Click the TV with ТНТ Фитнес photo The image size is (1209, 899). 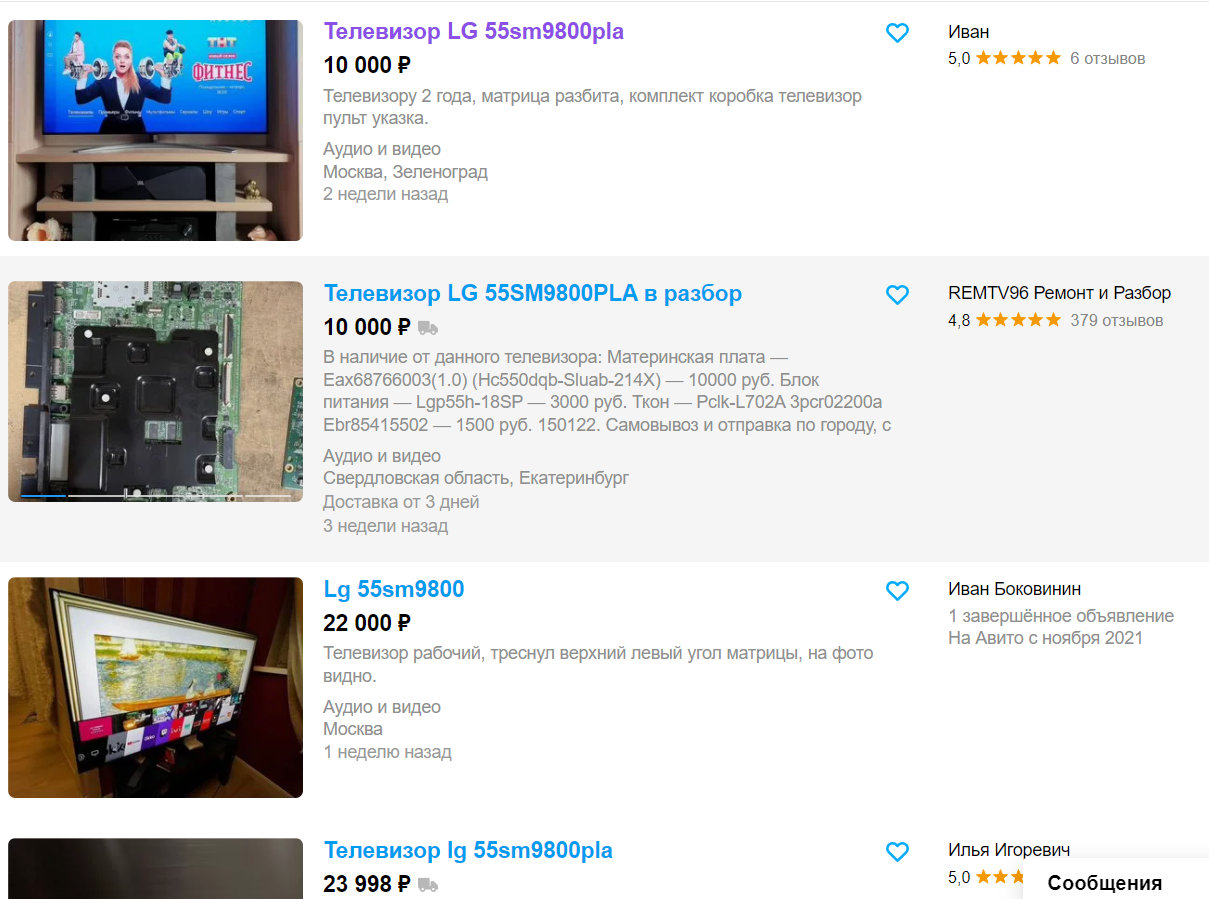click(155, 130)
